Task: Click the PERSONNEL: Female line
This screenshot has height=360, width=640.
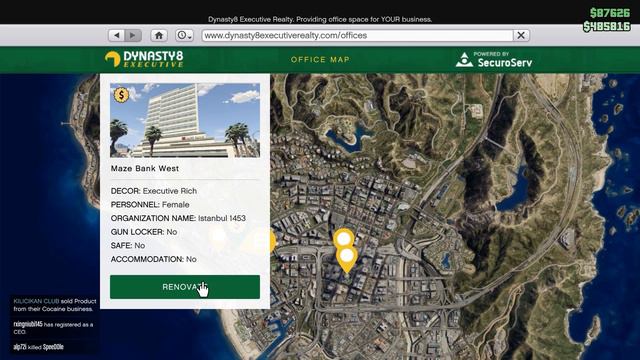Action: coord(150,204)
